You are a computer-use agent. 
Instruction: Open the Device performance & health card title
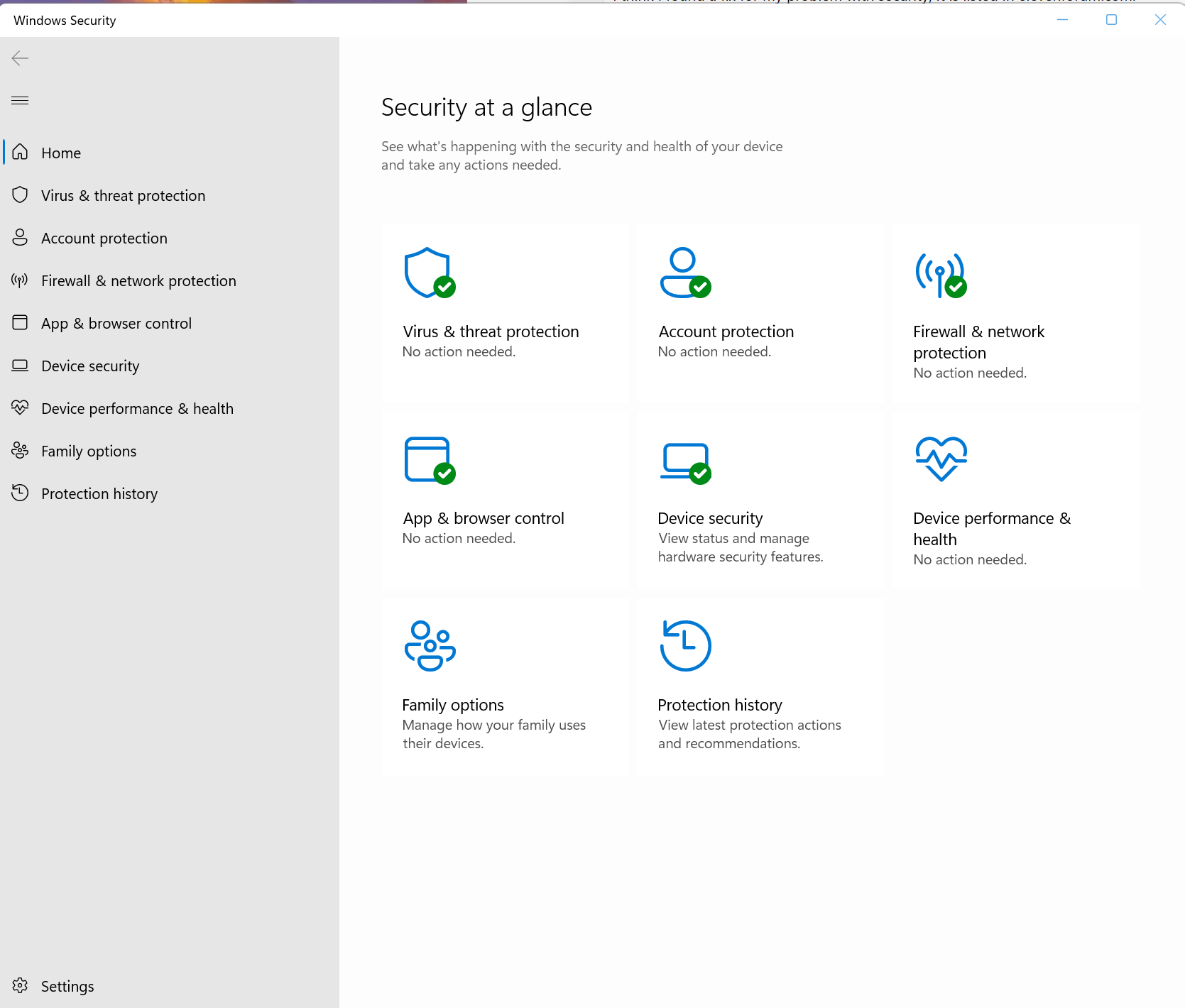992,529
